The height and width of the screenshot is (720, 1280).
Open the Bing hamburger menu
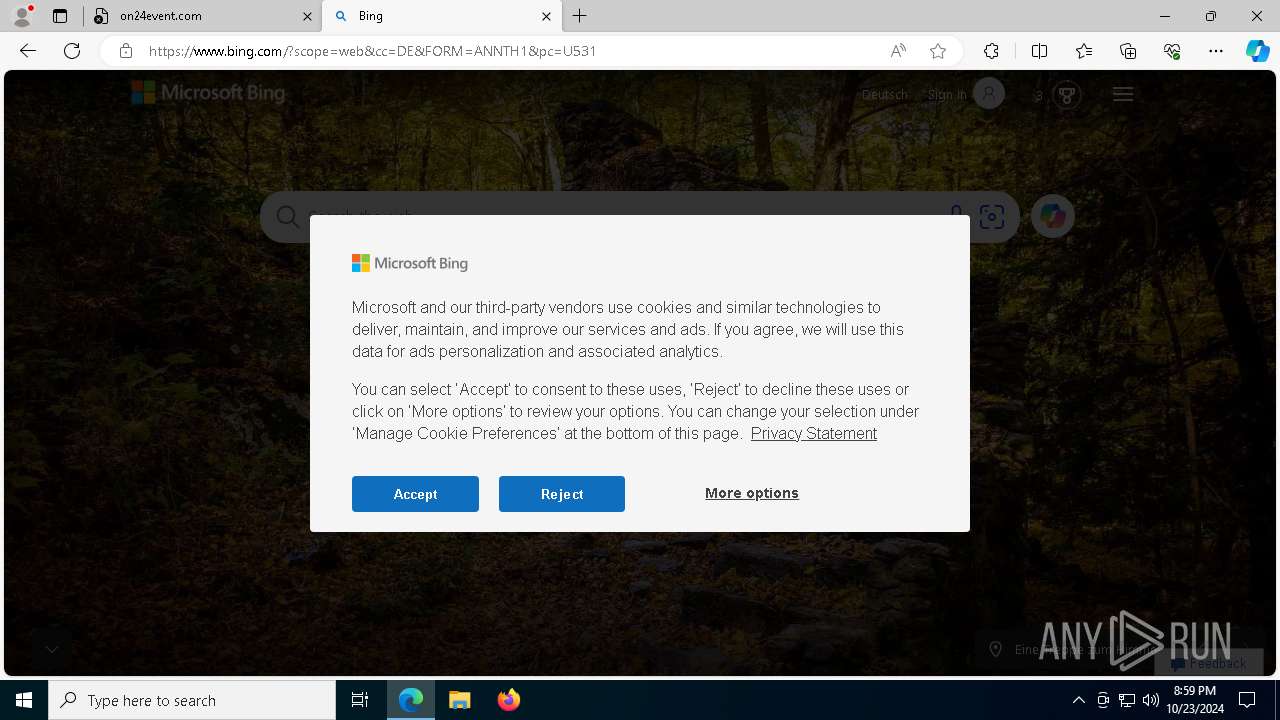click(1123, 94)
